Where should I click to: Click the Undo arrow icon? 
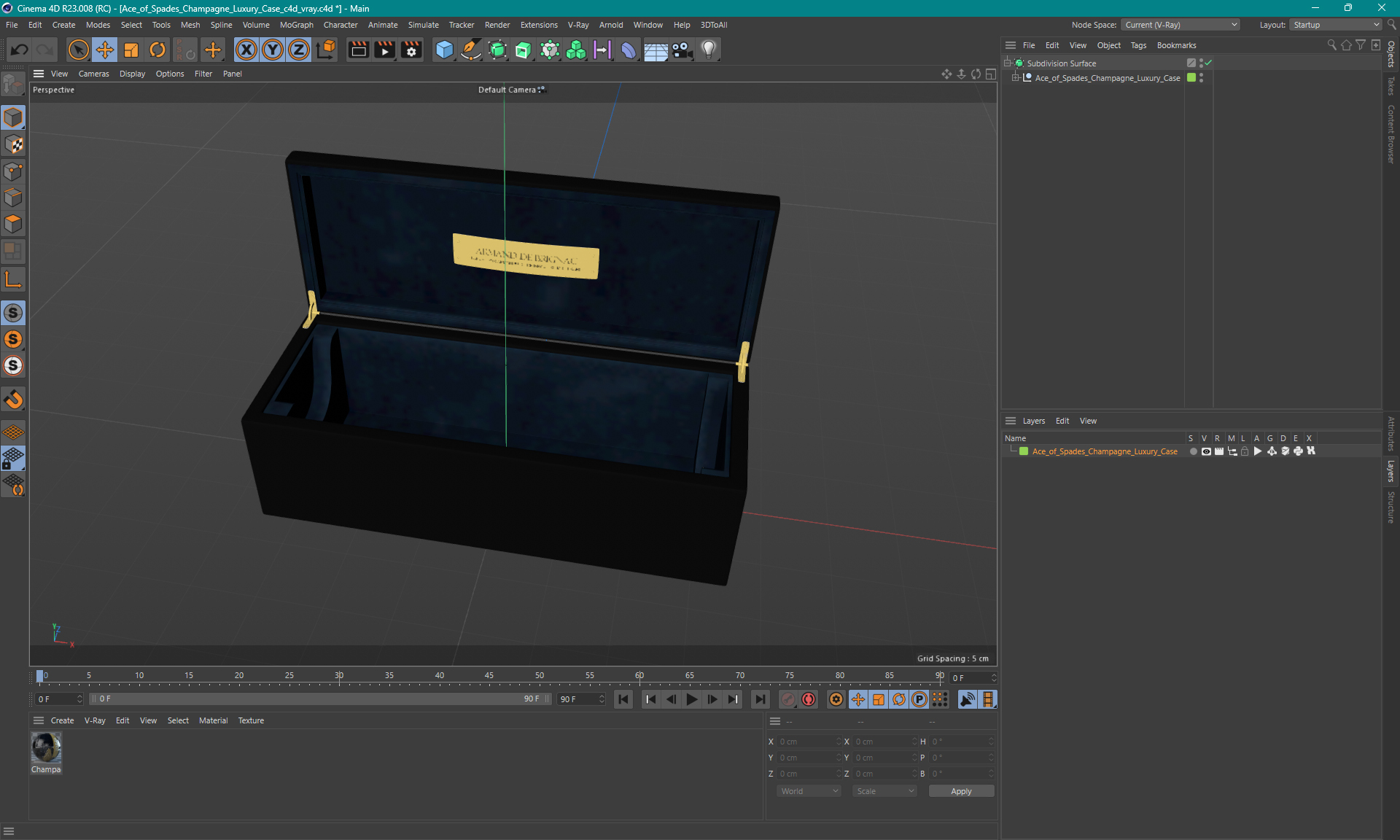pyautogui.click(x=20, y=50)
